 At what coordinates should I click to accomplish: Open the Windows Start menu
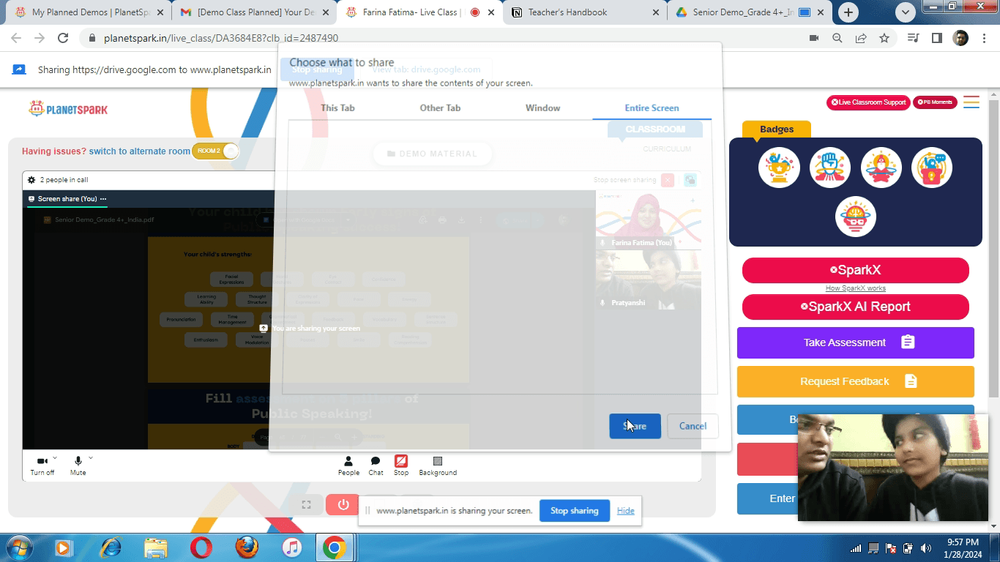(19, 548)
